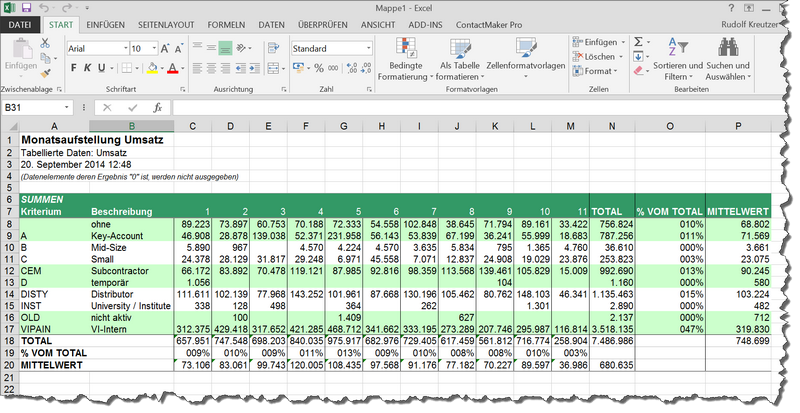Click the yellow fill color button

click(x=150, y=68)
